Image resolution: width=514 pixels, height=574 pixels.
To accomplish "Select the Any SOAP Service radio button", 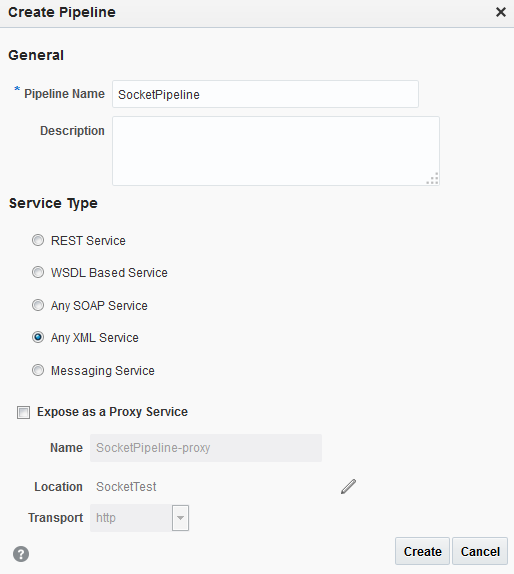I will [38, 305].
